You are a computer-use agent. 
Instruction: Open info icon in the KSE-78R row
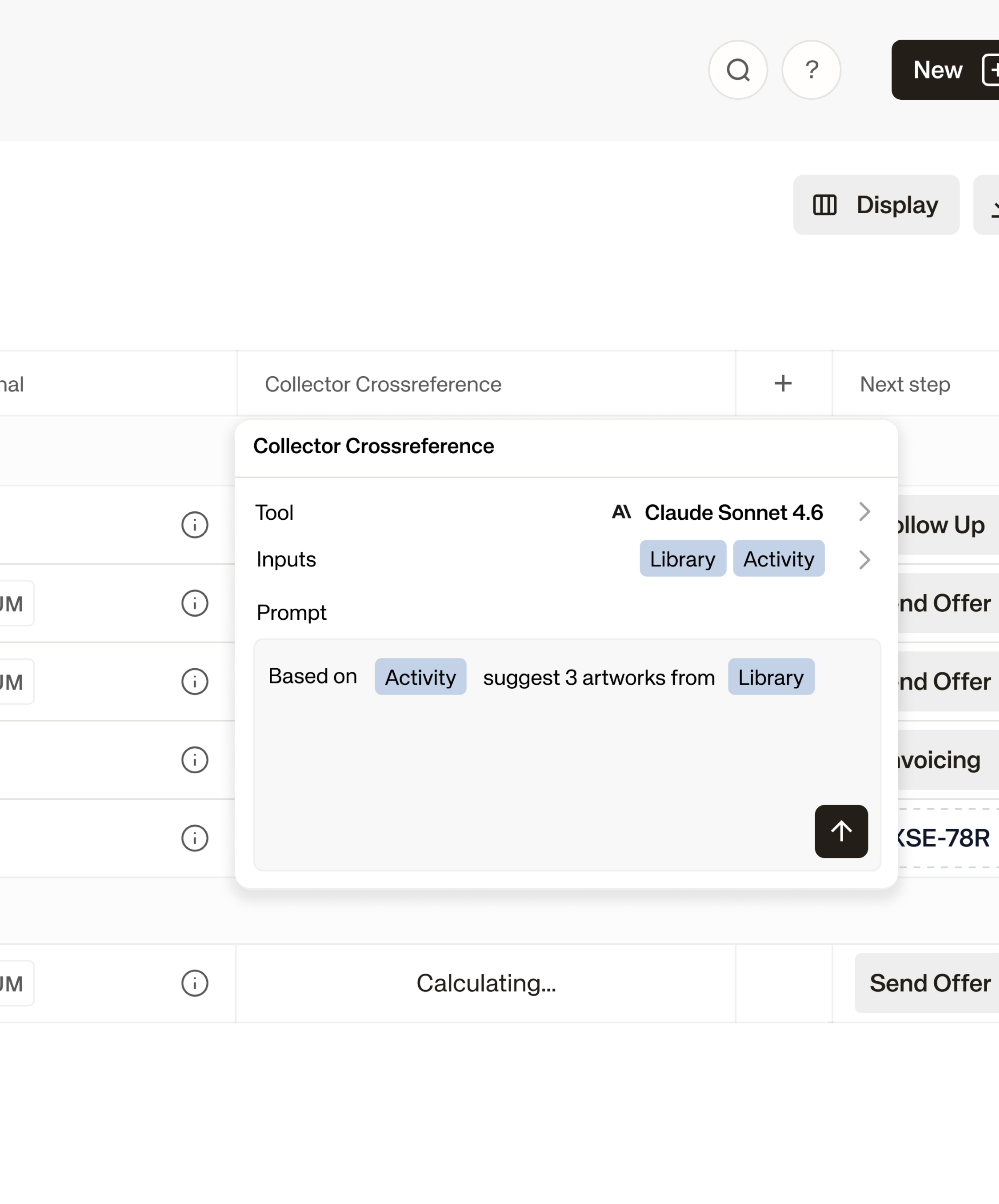pos(194,838)
